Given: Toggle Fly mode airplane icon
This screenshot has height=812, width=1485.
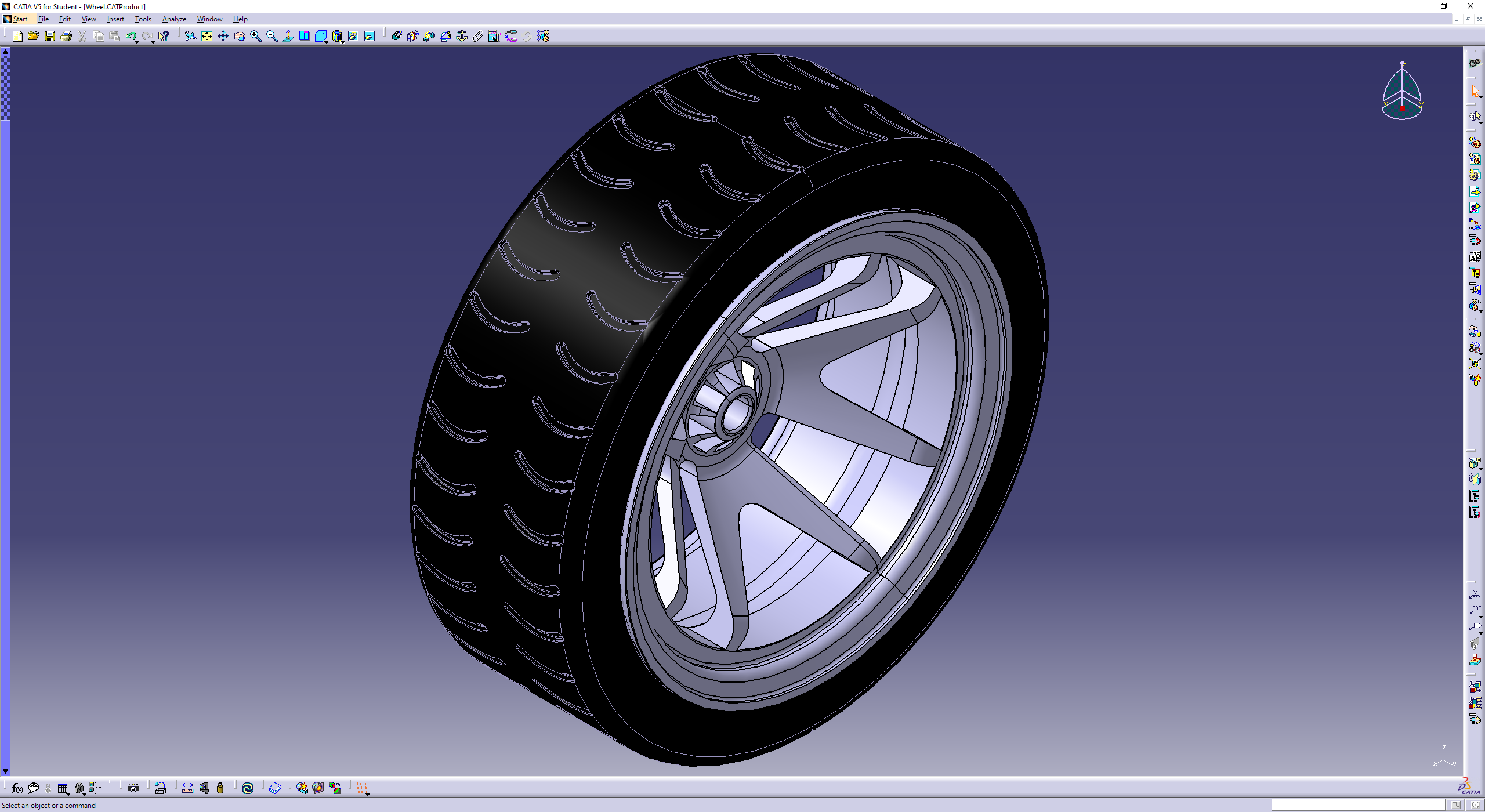Looking at the screenshot, I should (x=190, y=37).
